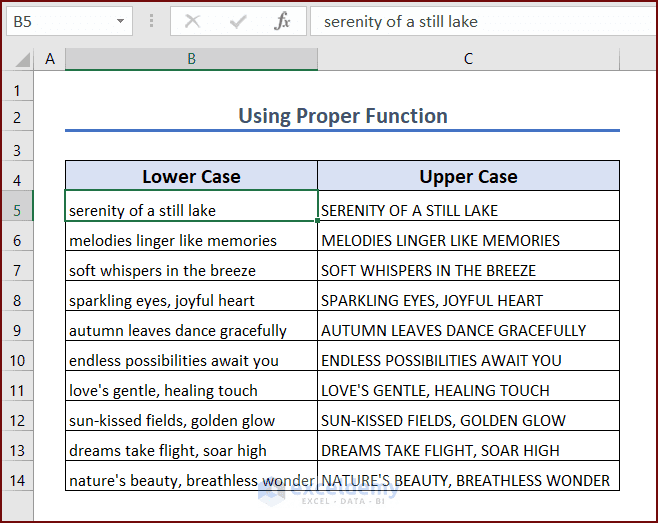The height and width of the screenshot is (523, 658).
Task: Select cell 'melodies linger like memories'
Action: (x=191, y=236)
